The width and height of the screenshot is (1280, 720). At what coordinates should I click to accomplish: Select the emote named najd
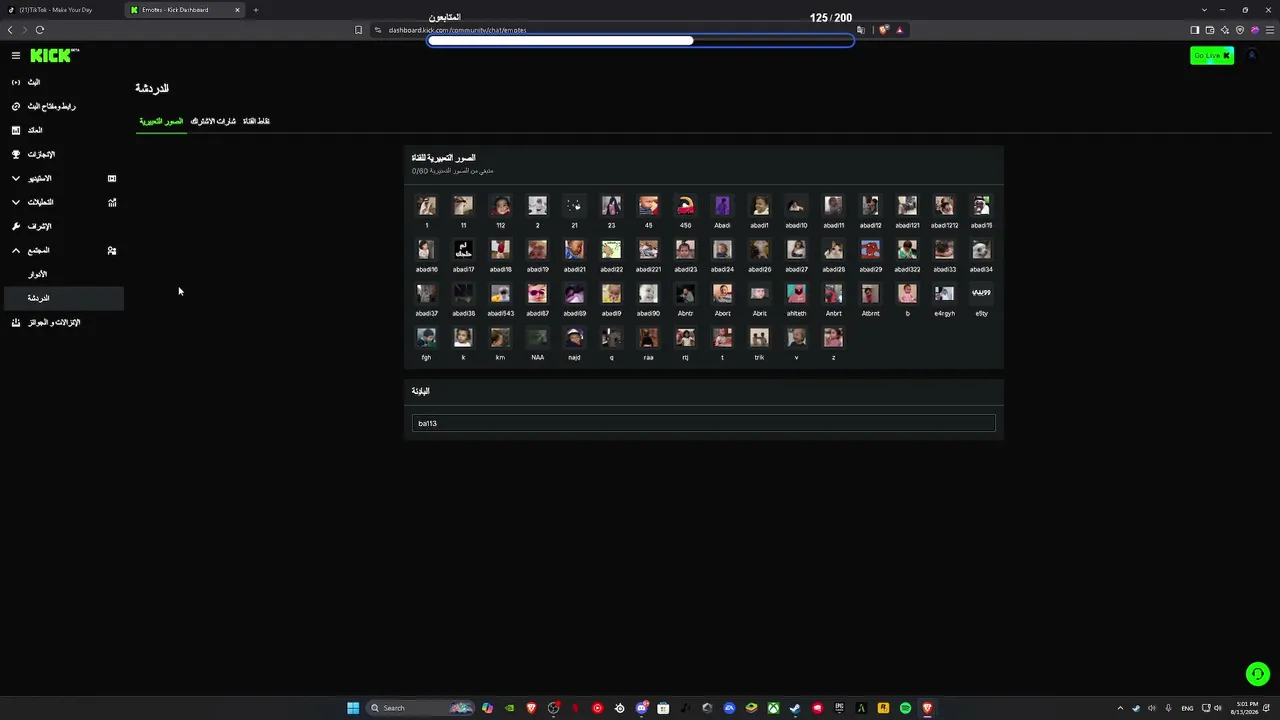pyautogui.click(x=574, y=338)
